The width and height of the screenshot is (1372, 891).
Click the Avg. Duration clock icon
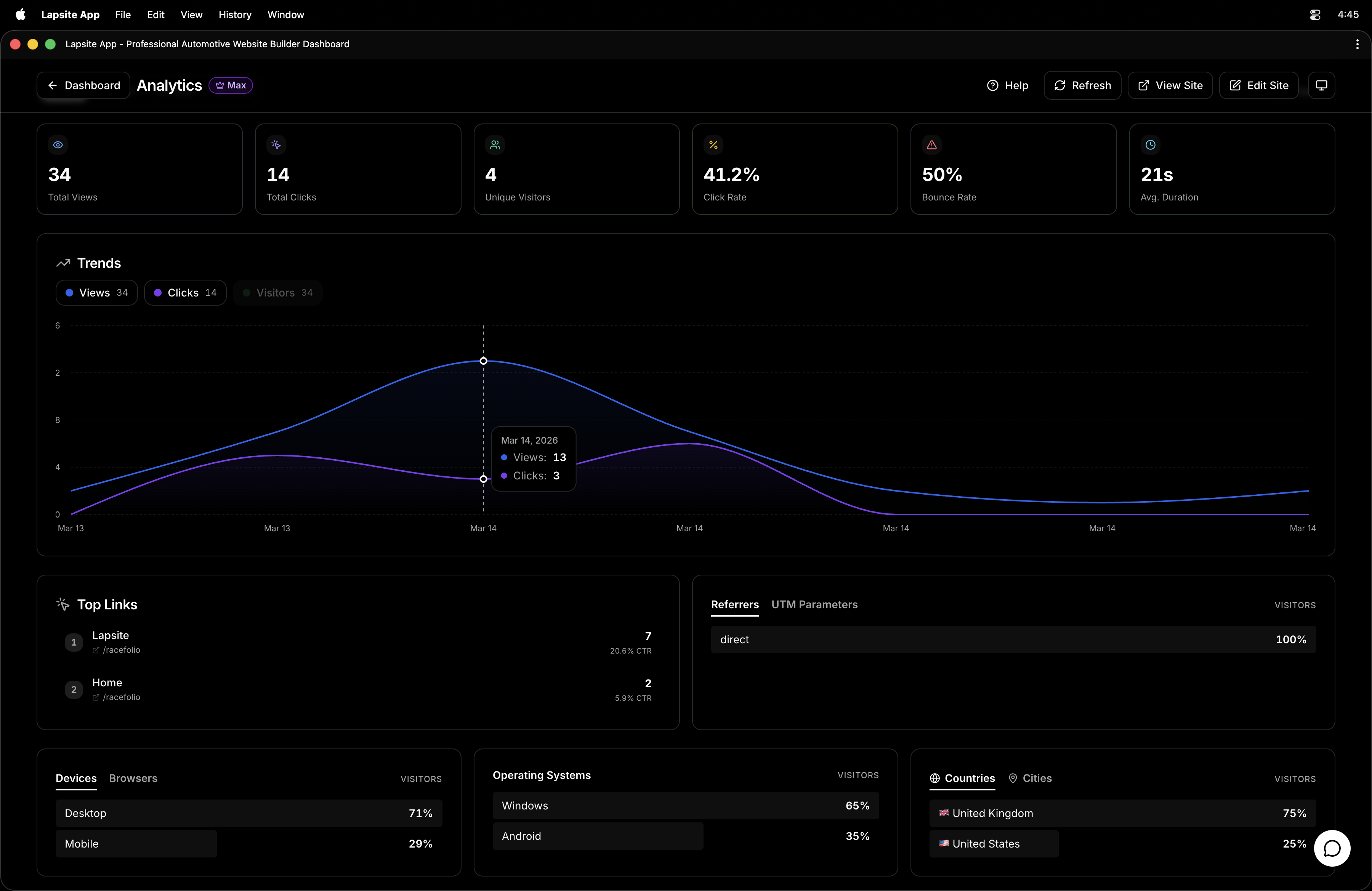tap(1150, 145)
